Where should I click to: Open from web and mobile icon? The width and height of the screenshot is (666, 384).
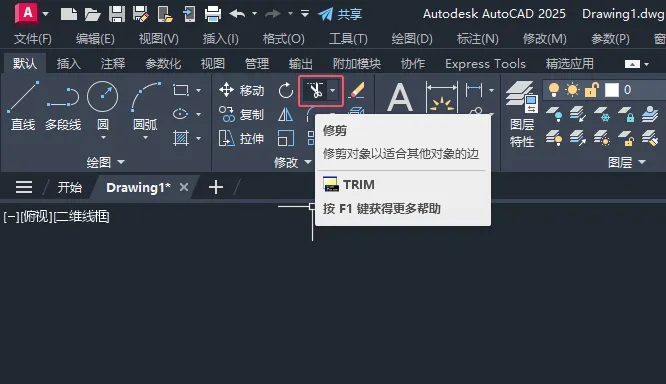165,14
